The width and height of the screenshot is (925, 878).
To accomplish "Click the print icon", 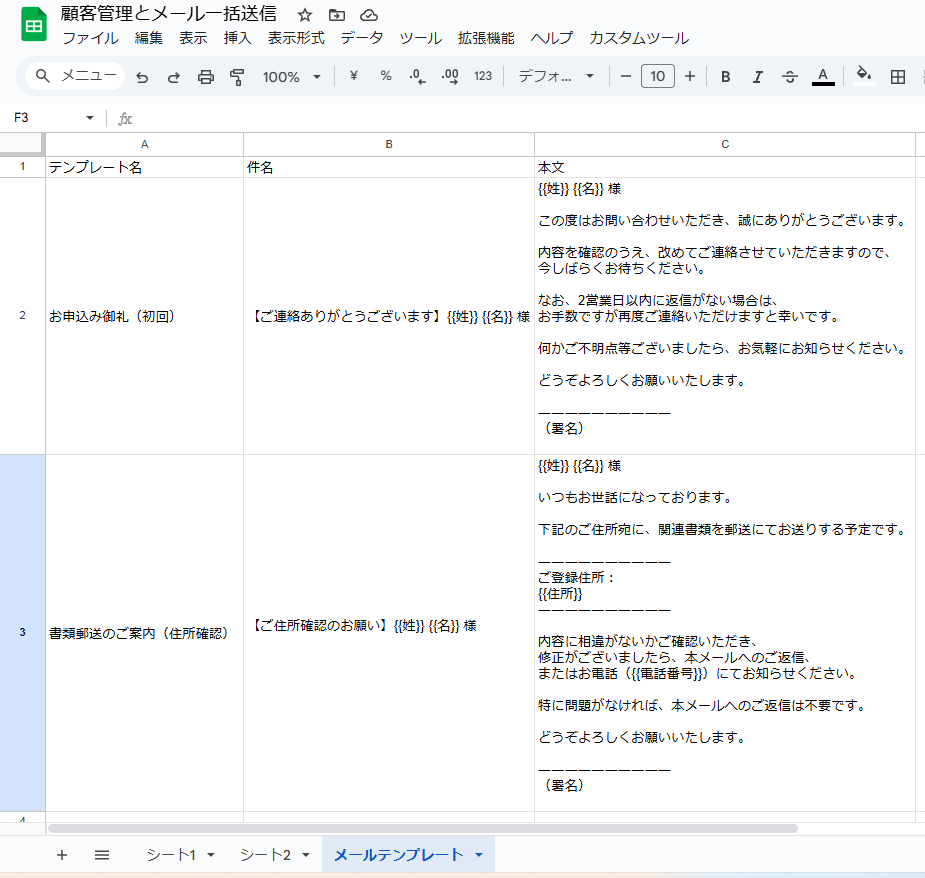I will pos(206,77).
